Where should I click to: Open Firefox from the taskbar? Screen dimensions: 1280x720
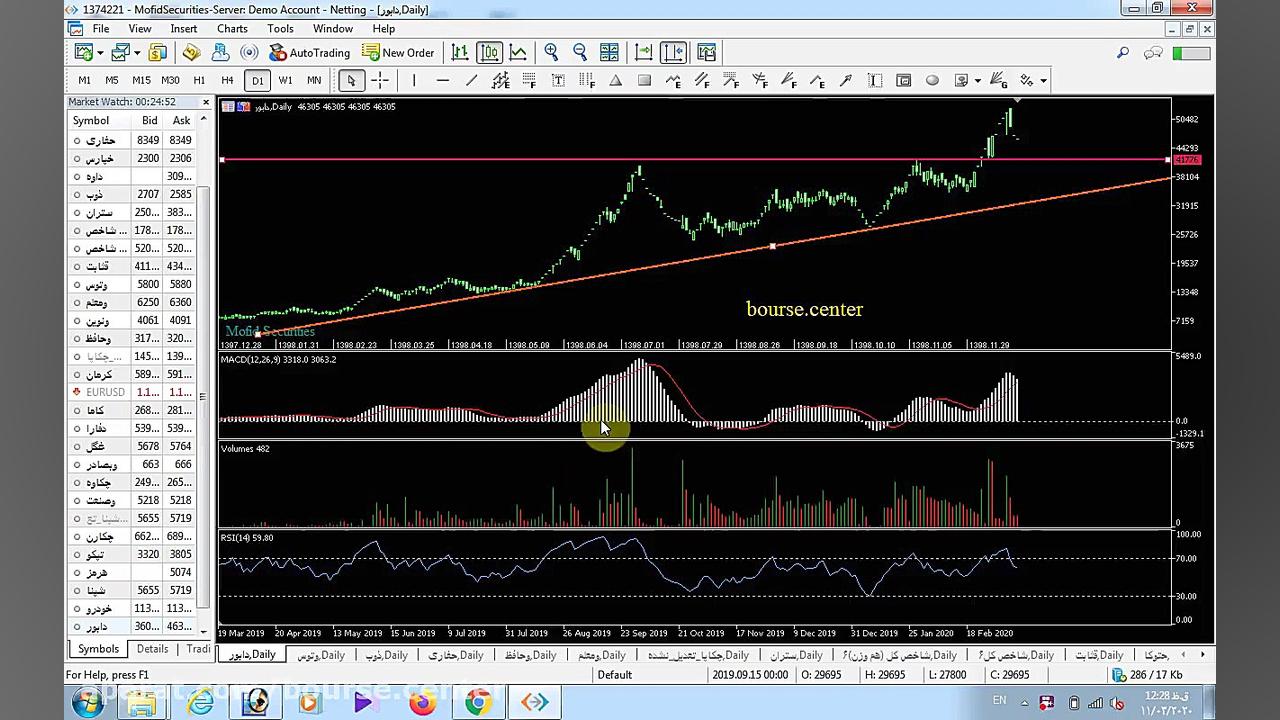[x=422, y=702]
